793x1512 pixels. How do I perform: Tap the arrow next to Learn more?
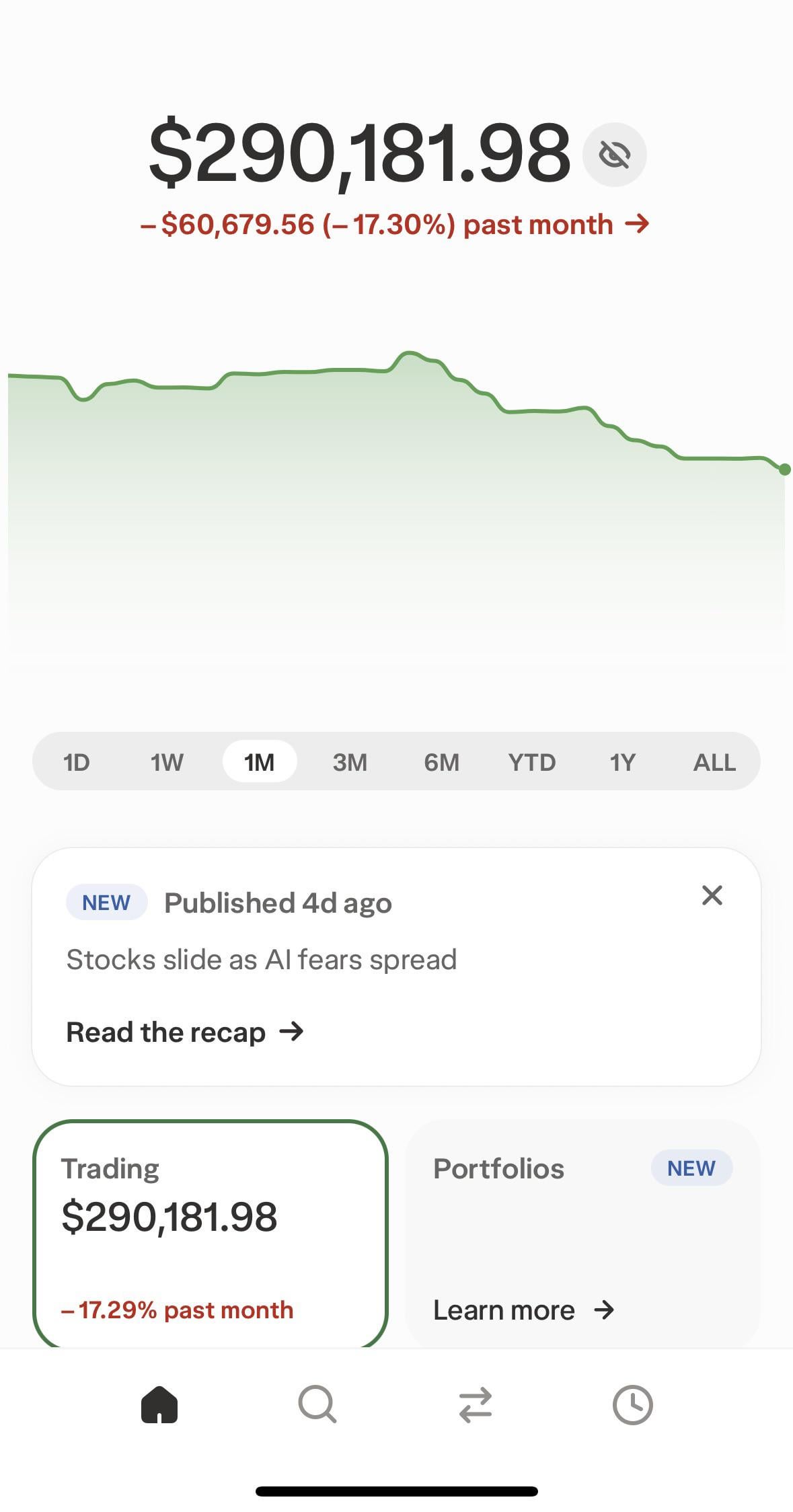604,1310
